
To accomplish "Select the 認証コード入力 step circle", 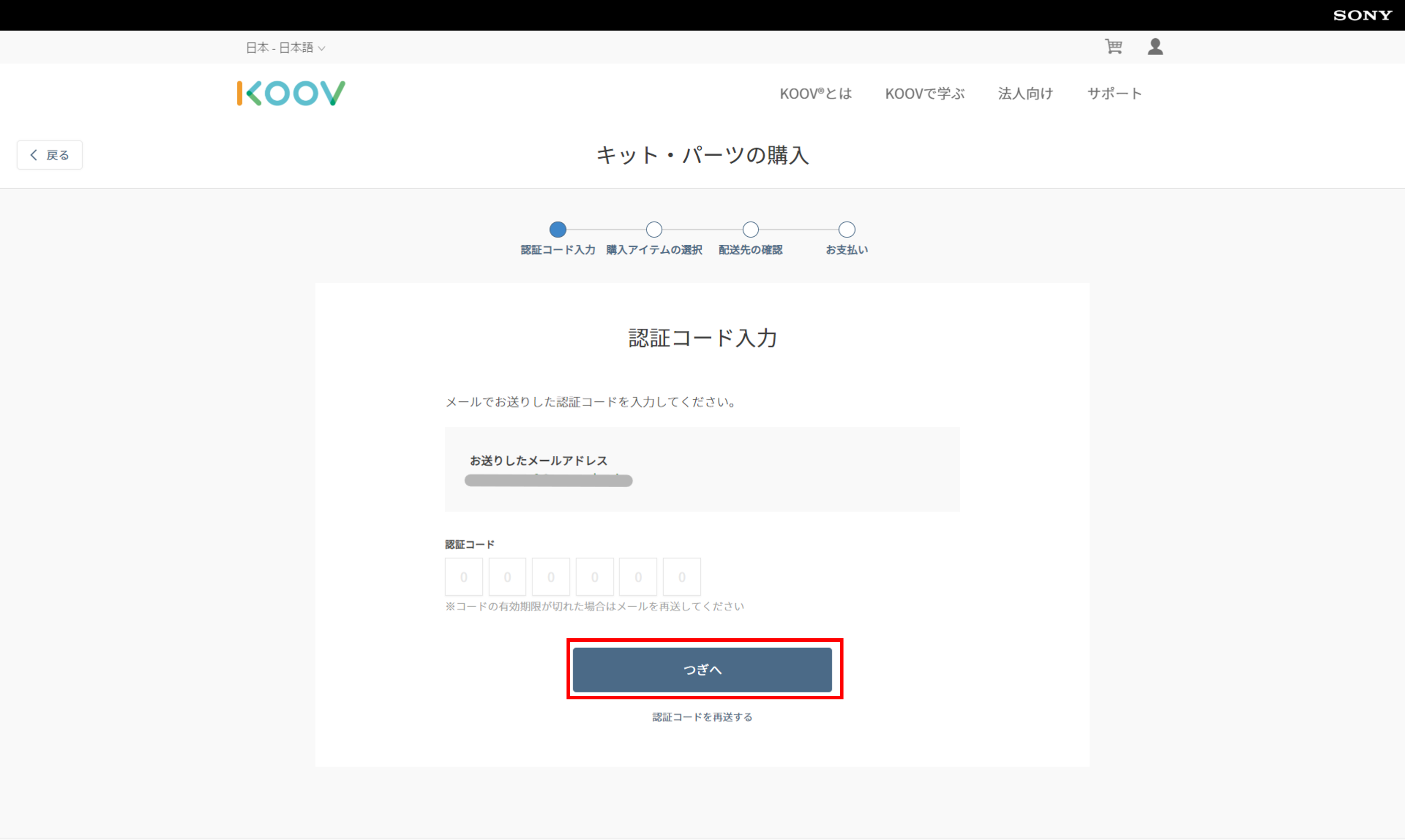I will [558, 229].
